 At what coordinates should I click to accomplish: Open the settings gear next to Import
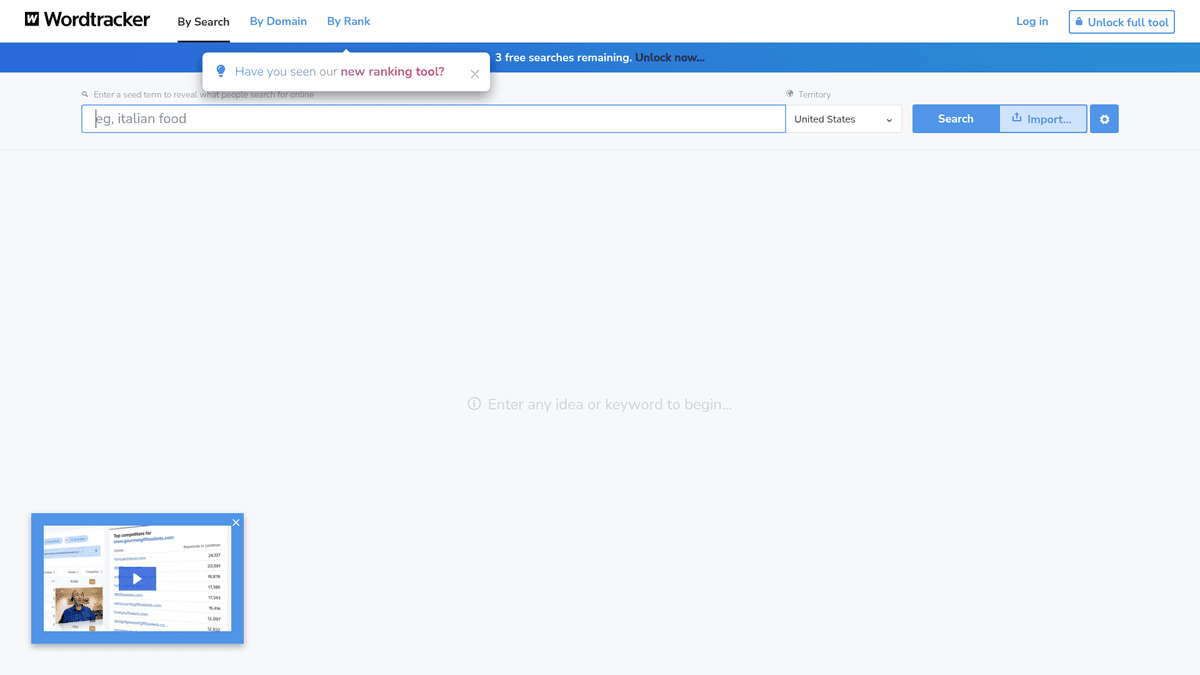click(x=1104, y=119)
